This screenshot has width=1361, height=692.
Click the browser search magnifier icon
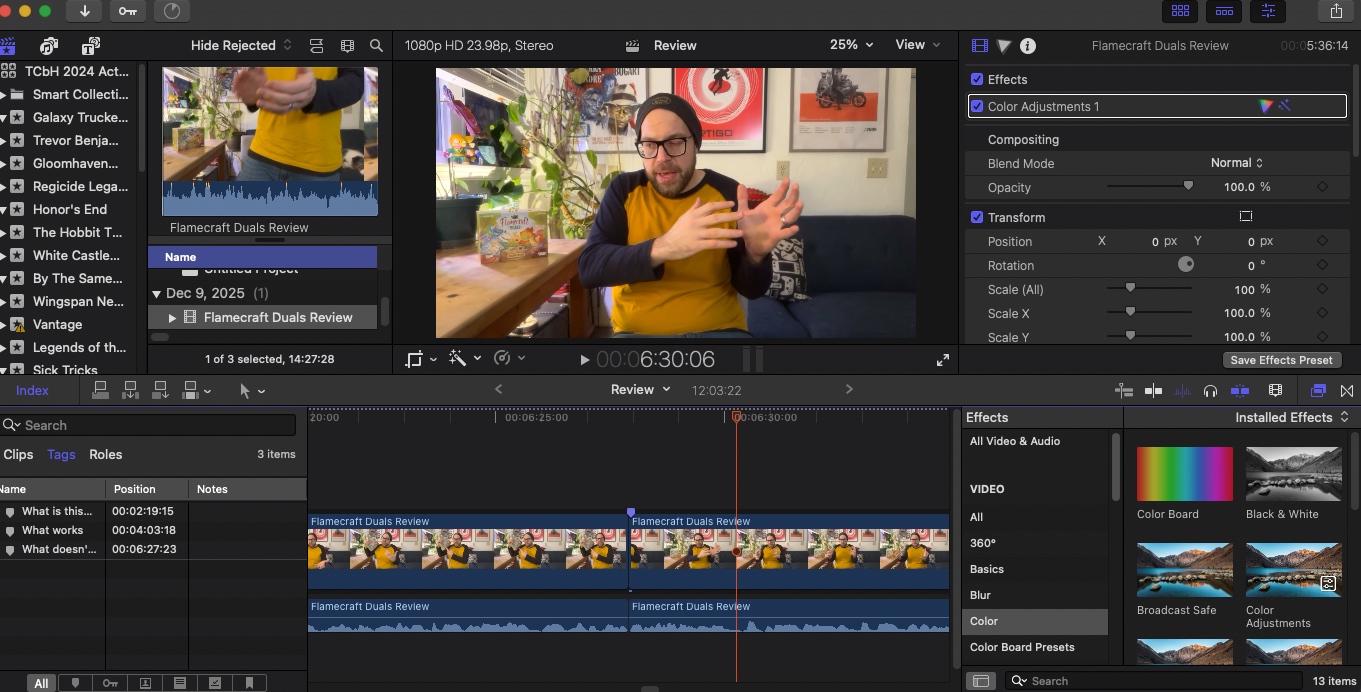pos(376,46)
